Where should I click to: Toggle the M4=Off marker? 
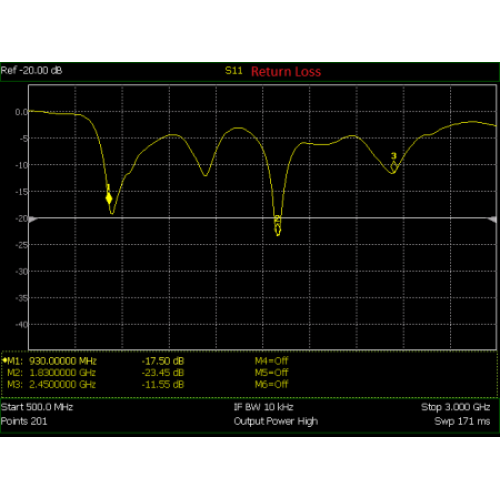pos(271,361)
